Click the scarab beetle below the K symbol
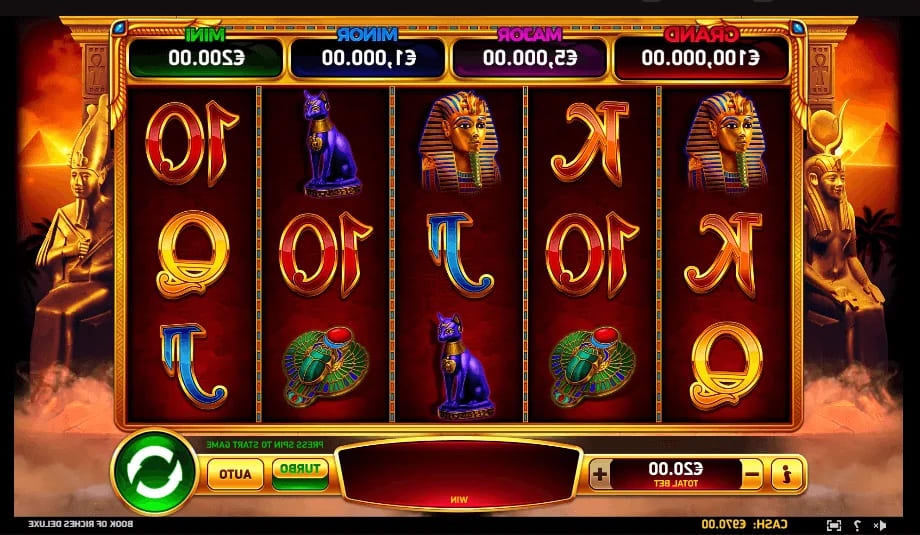Screen dimensions: 920x535 (592, 366)
